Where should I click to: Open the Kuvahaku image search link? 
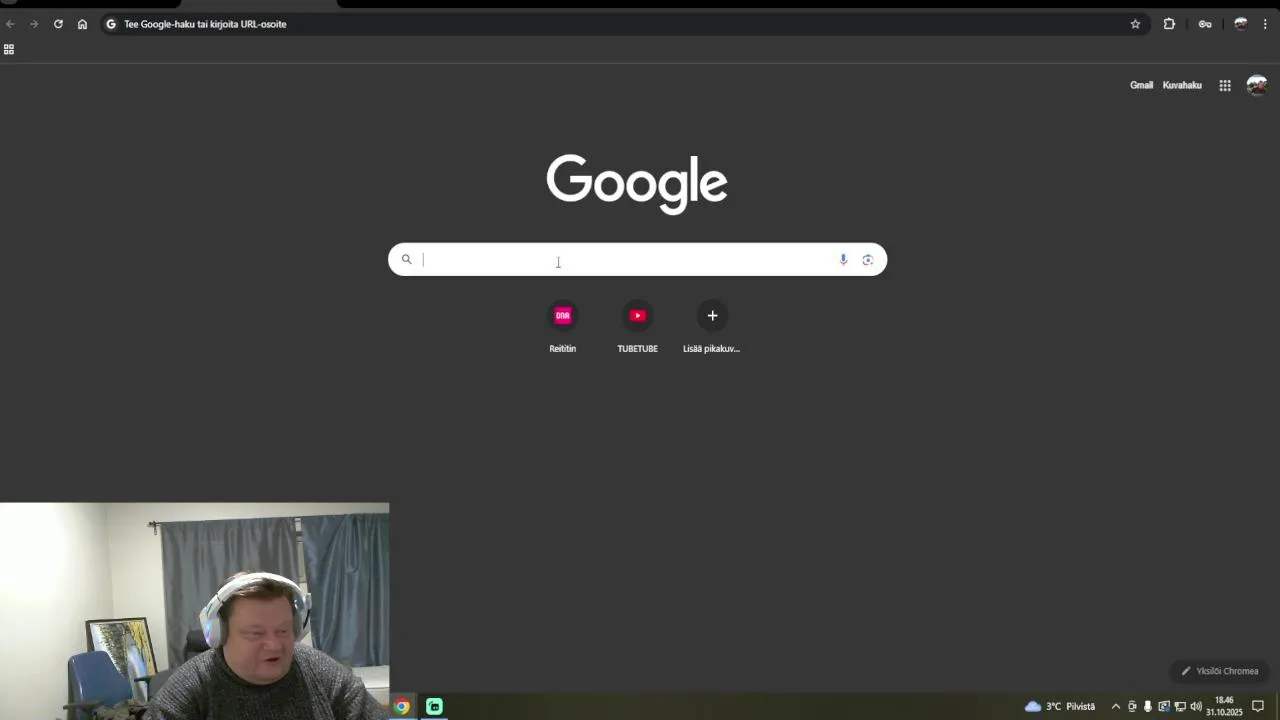coord(1182,85)
